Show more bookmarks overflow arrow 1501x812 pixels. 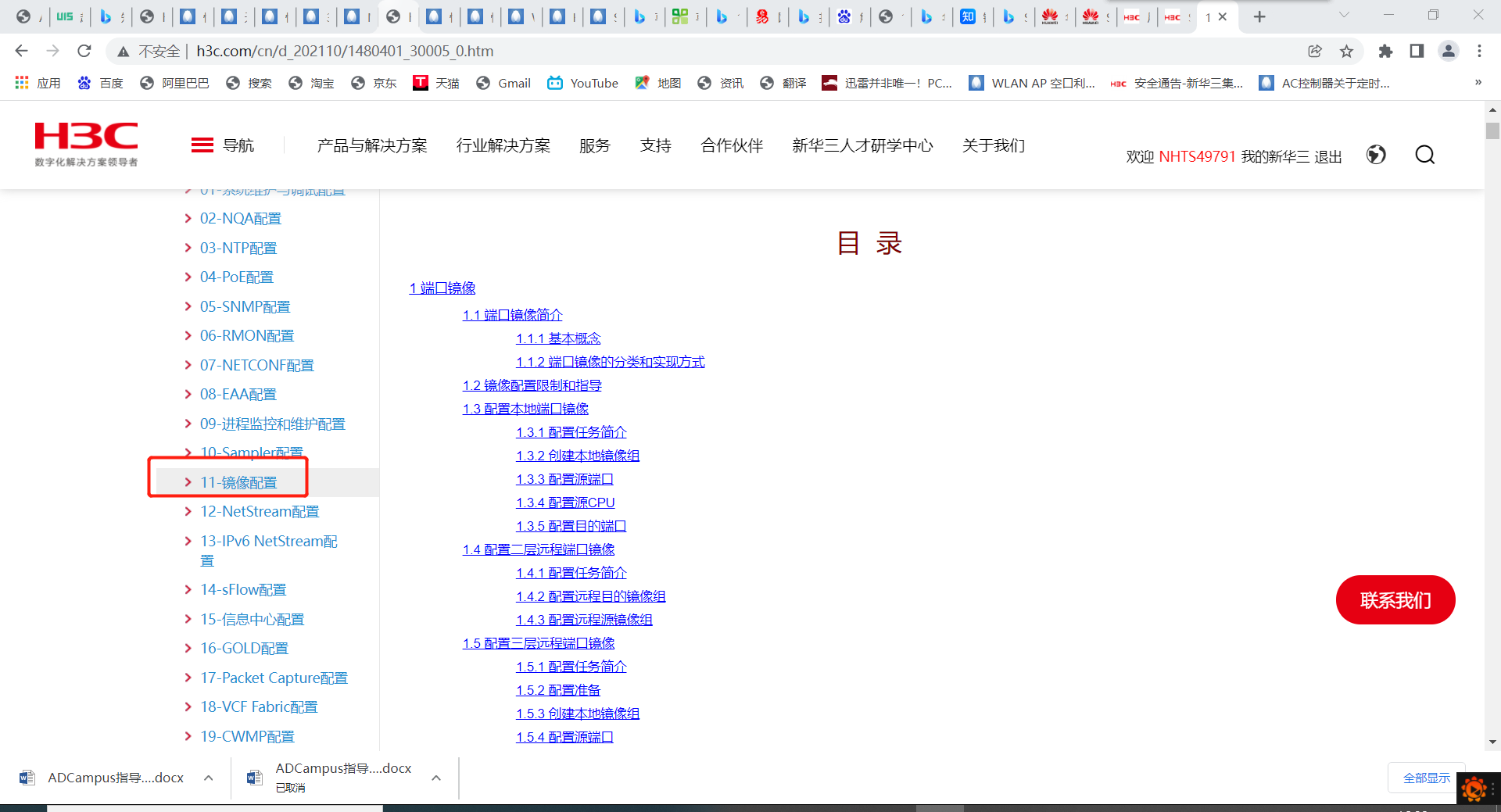point(1478,83)
